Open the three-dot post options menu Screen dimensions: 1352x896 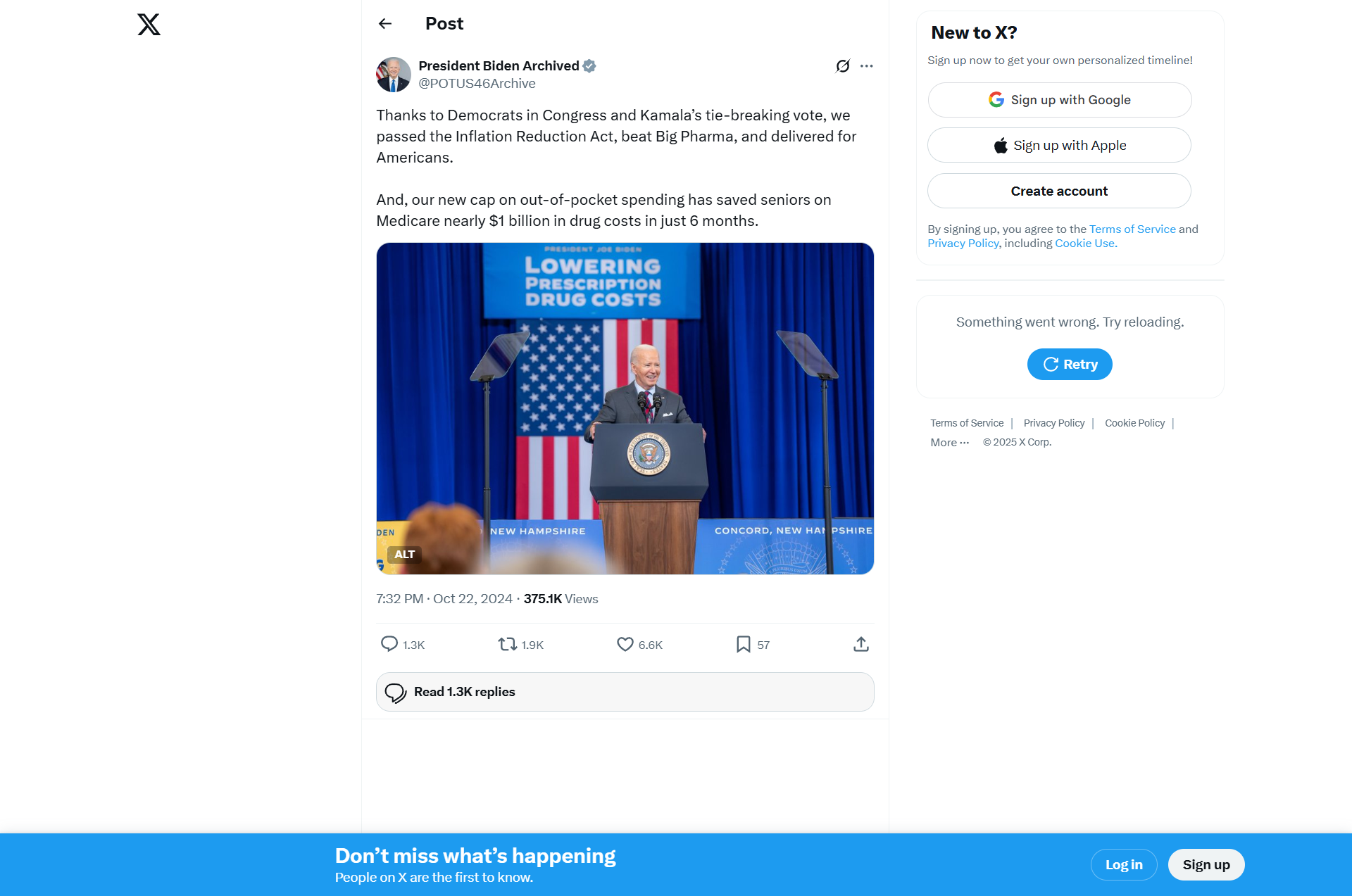click(867, 66)
